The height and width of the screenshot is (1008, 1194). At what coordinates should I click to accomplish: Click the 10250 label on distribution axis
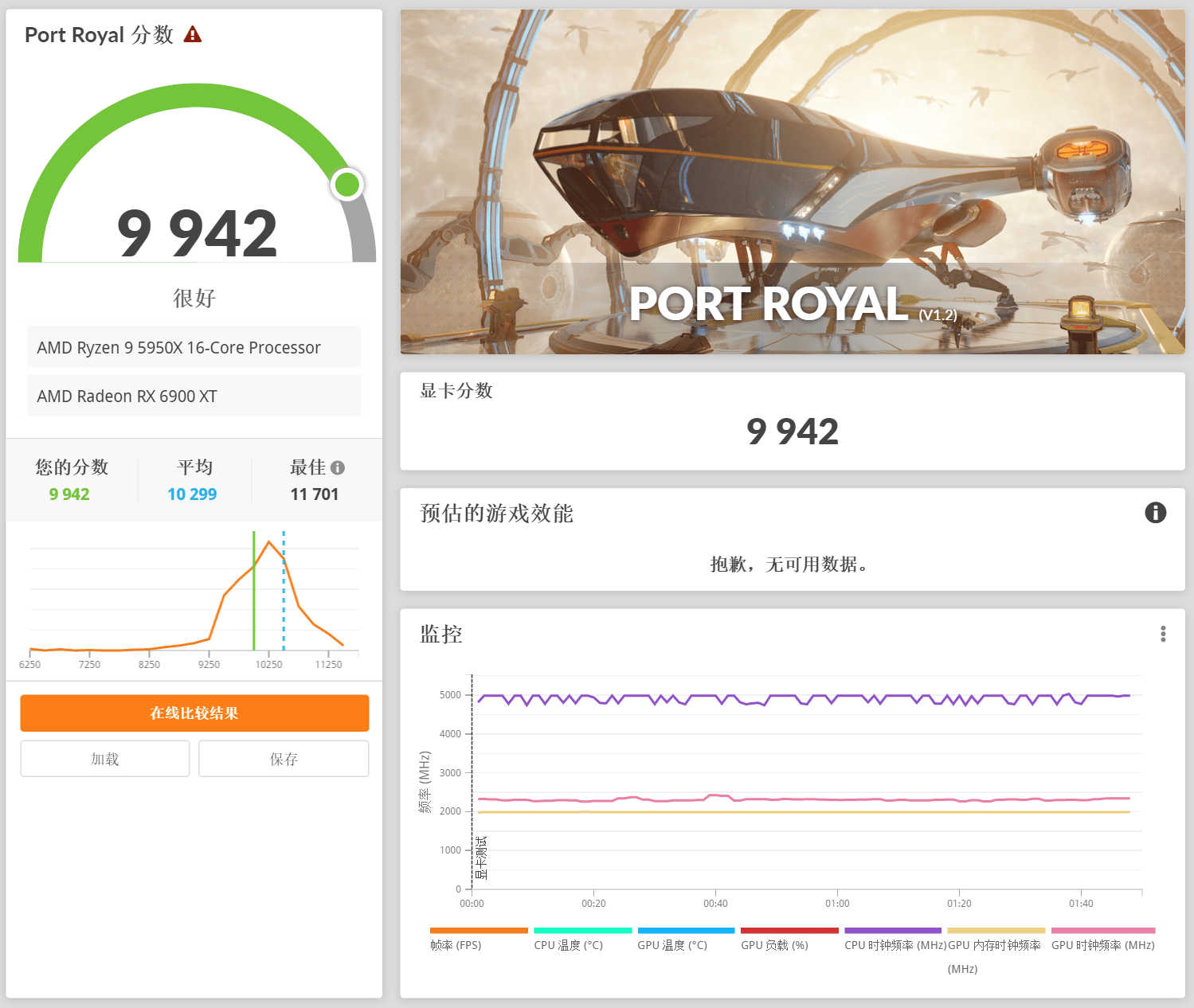[x=268, y=664]
